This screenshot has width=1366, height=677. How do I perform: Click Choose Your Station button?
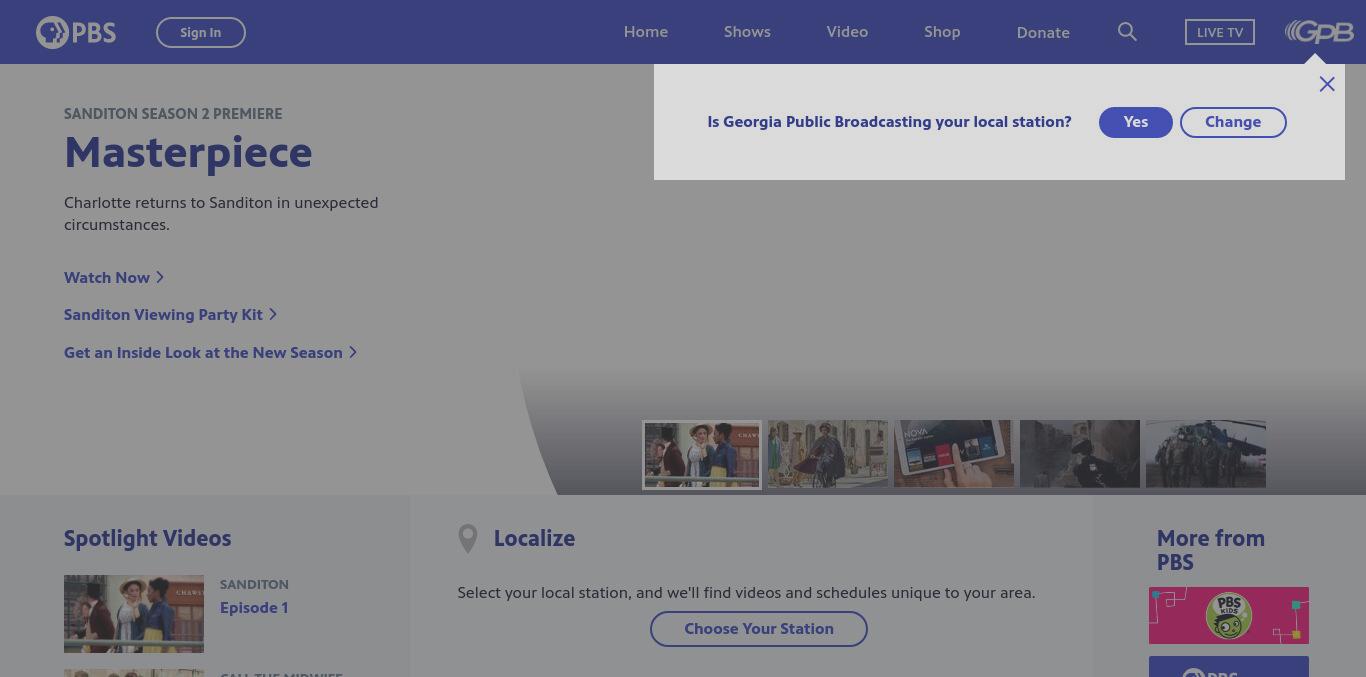click(x=759, y=629)
